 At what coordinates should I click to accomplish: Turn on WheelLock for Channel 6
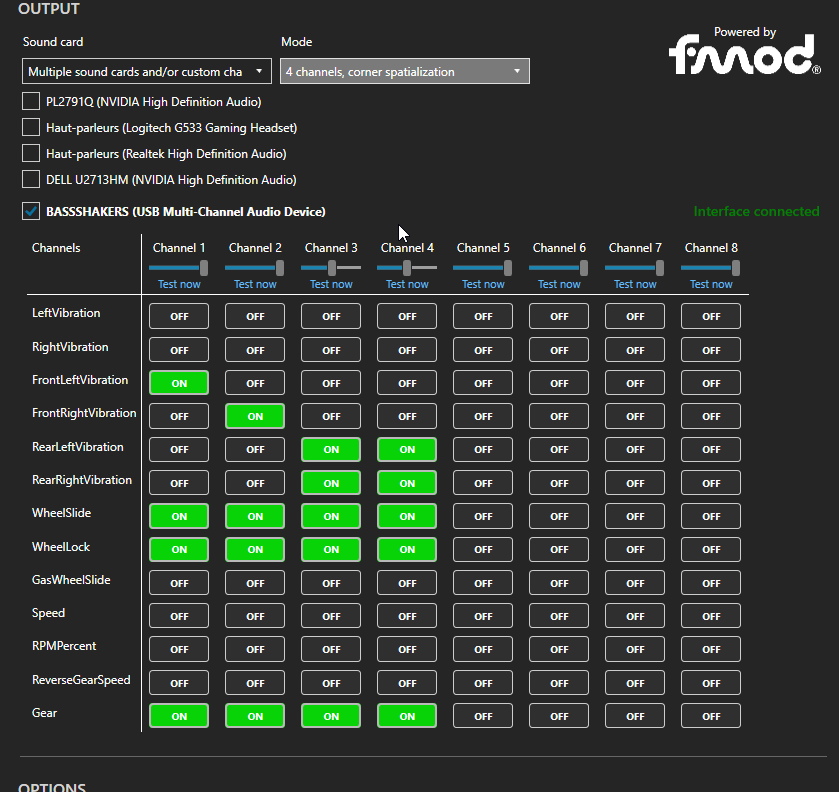tap(559, 550)
